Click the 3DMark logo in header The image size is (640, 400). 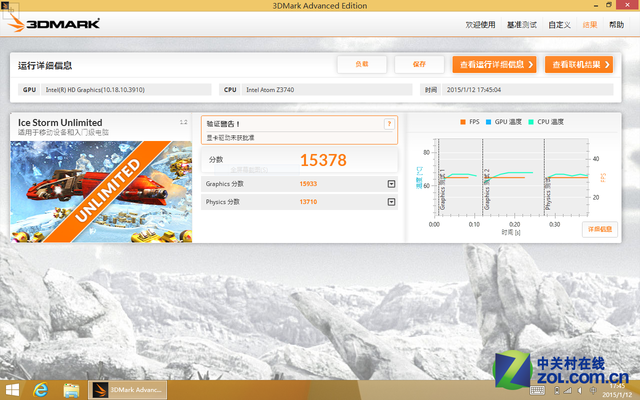(54, 24)
